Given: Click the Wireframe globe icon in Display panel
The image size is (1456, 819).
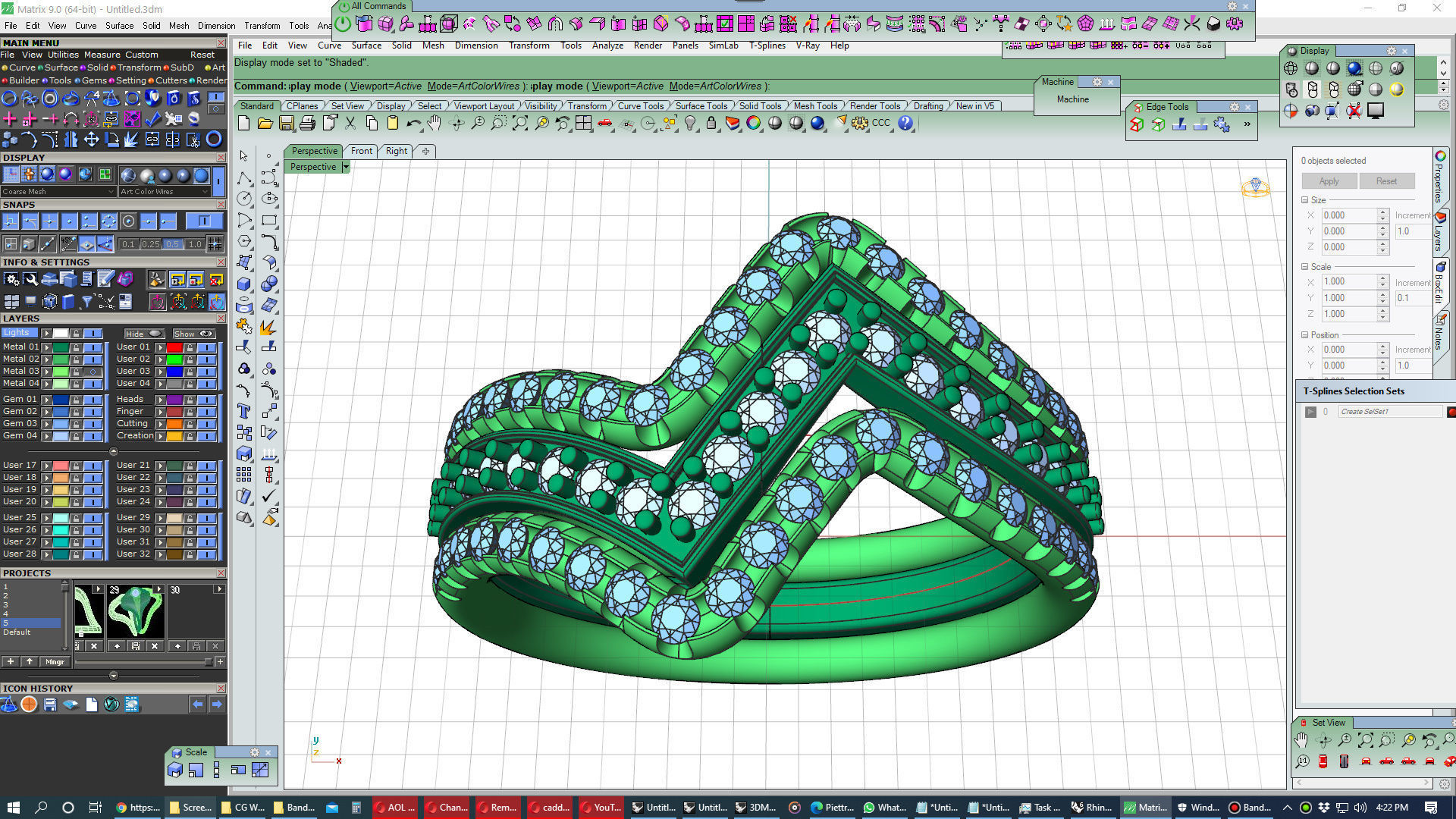Looking at the screenshot, I should pos(1290,68).
